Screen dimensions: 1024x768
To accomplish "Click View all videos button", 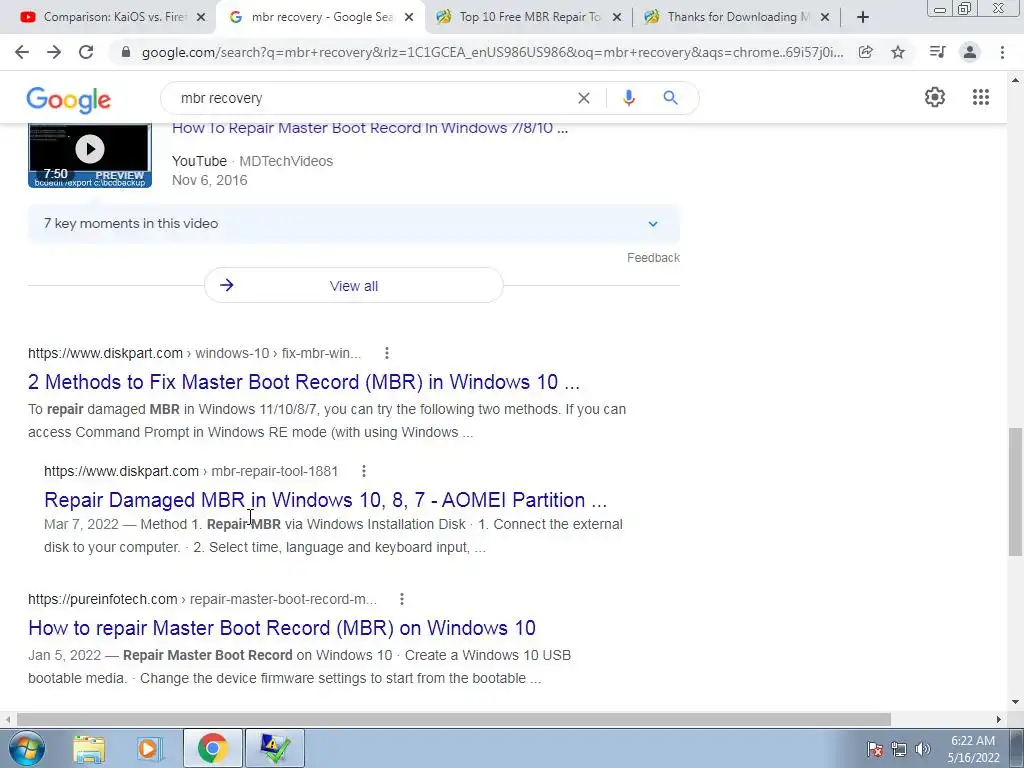I will [x=354, y=285].
